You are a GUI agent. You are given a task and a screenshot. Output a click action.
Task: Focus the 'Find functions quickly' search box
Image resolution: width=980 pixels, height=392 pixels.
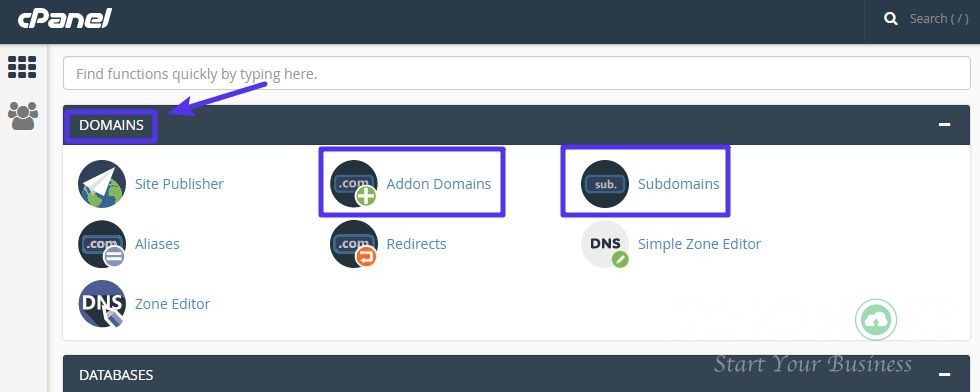pos(516,74)
